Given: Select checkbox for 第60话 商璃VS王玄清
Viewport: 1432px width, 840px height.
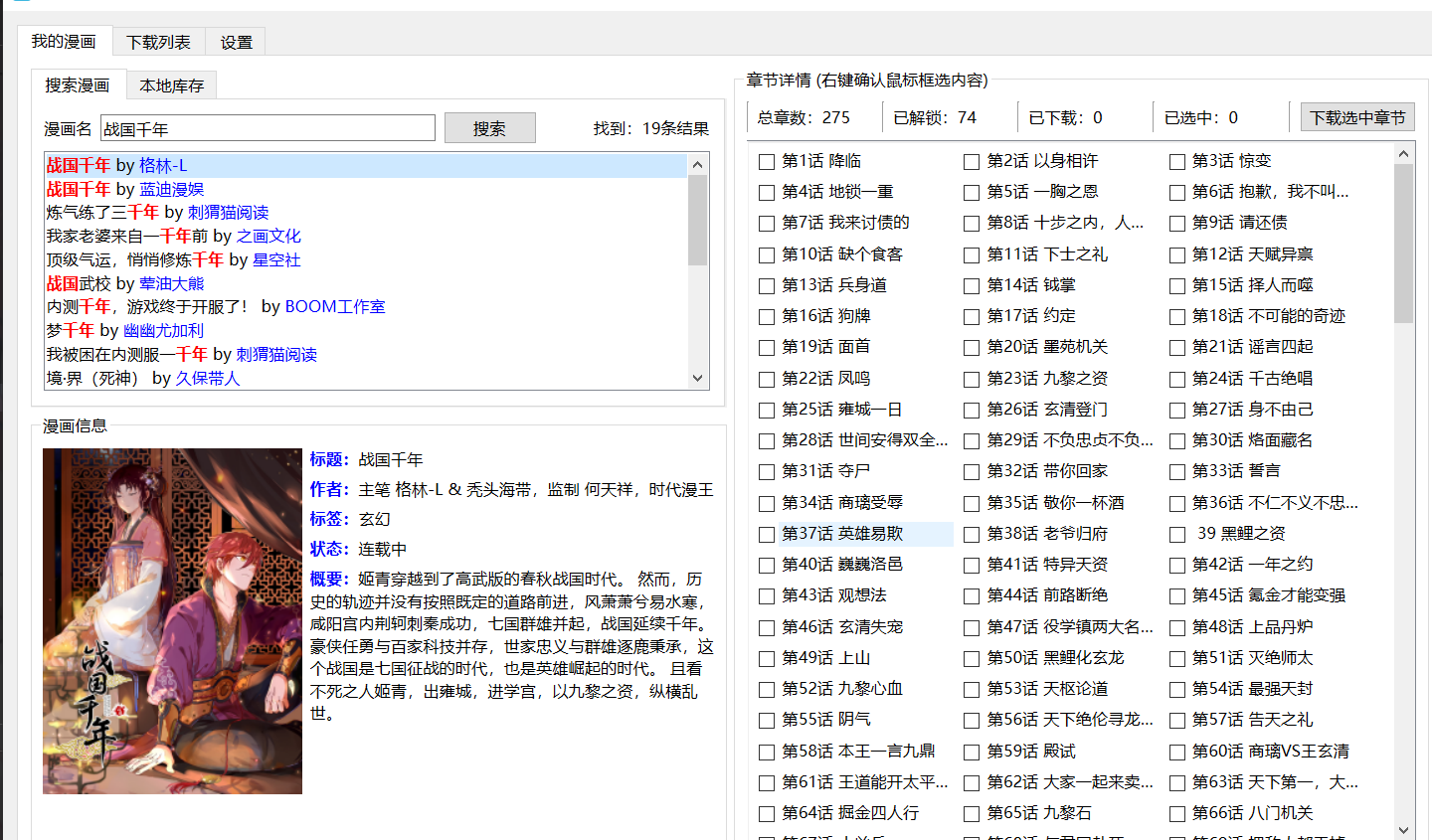Looking at the screenshot, I should click(1177, 753).
